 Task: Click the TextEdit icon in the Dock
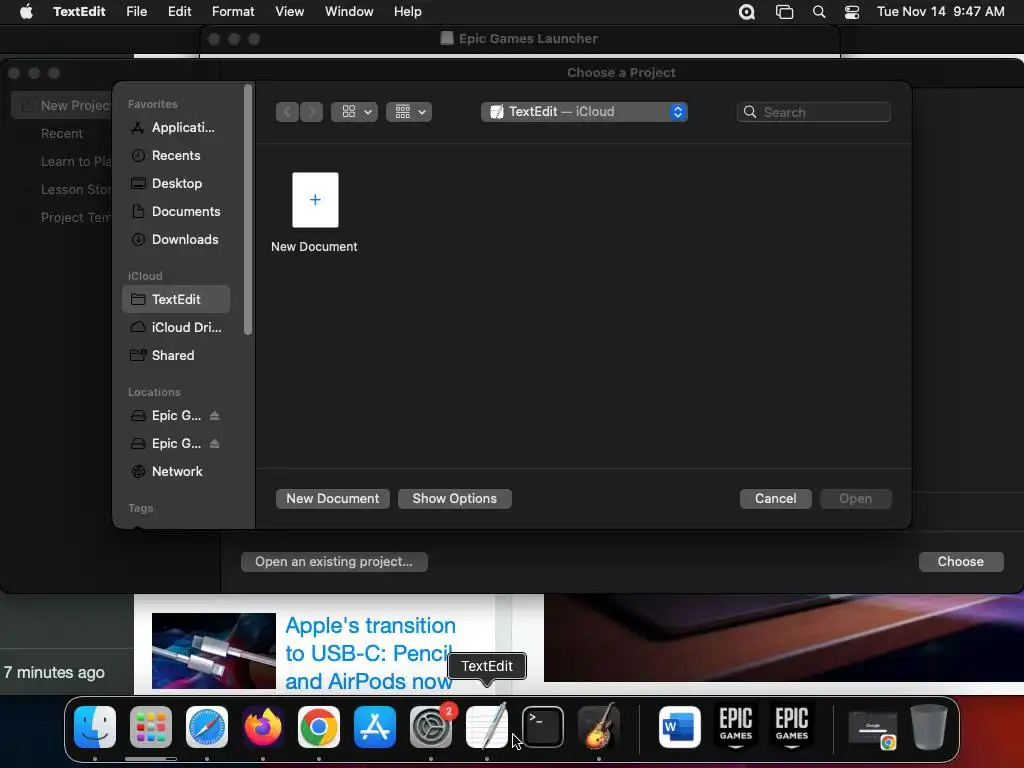(487, 727)
